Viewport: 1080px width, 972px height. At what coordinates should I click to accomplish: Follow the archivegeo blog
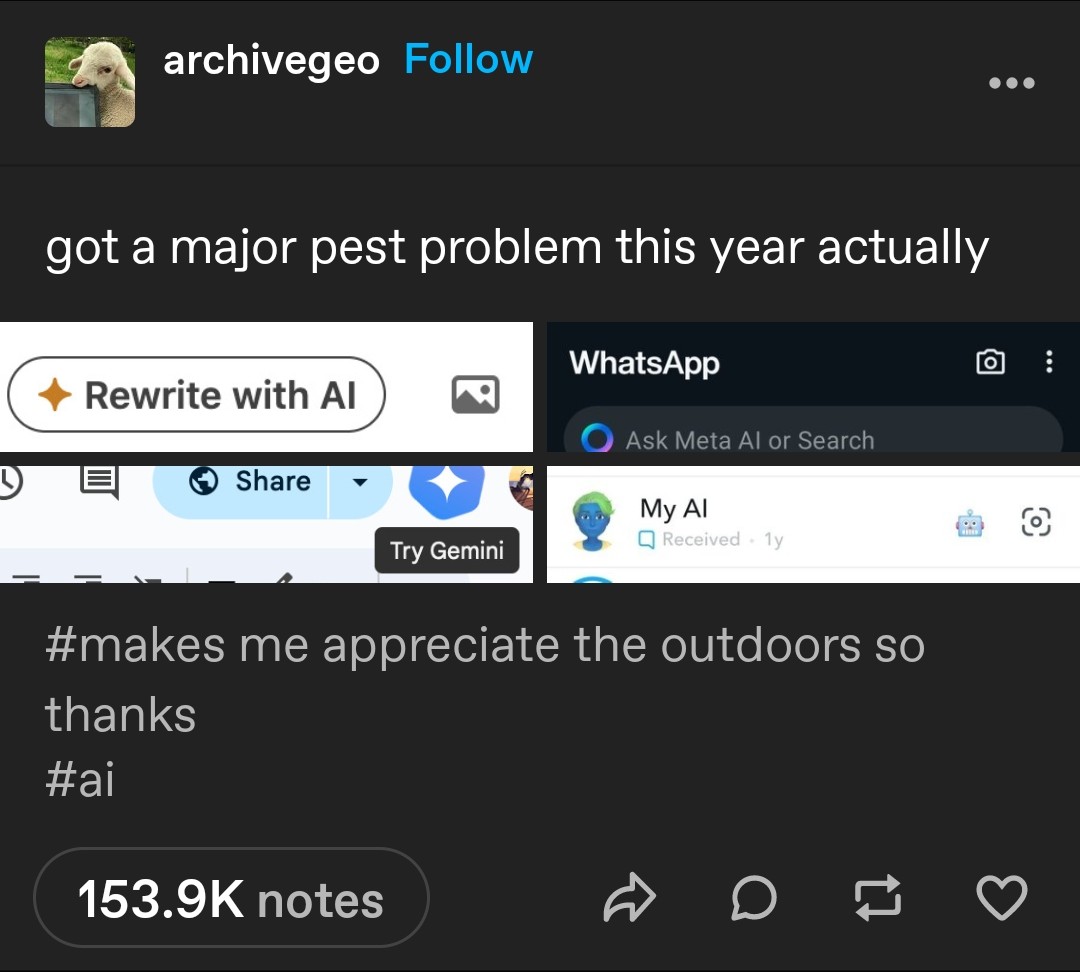468,59
